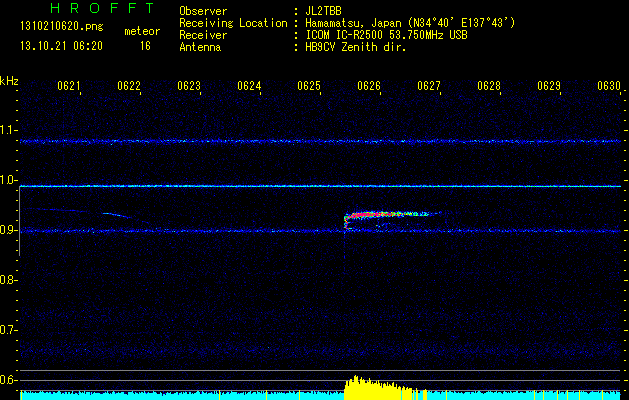Click the 0626 time marker
Image resolution: width=629 pixels, height=400 pixels.
[369, 87]
